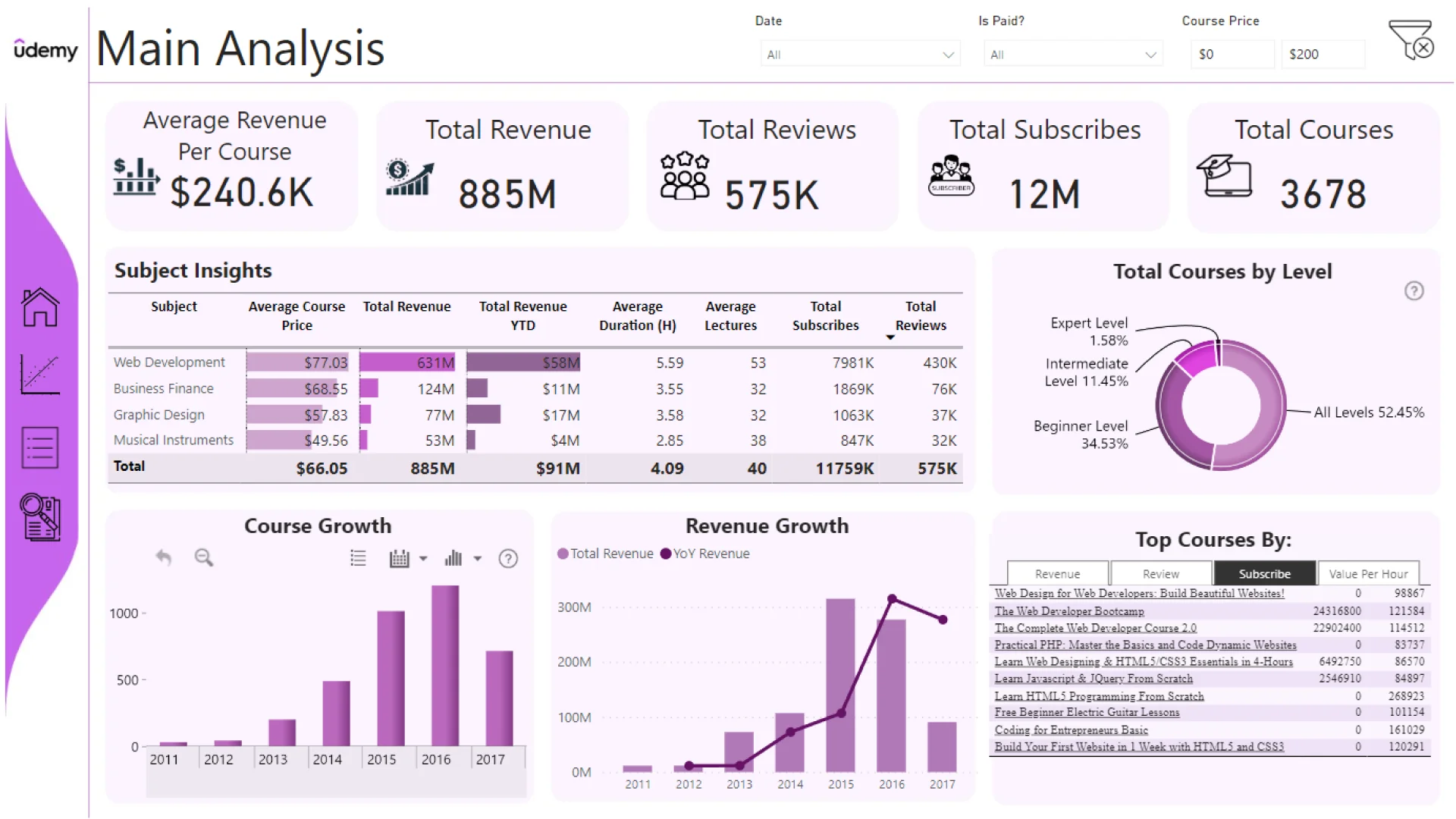This screenshot has height=819, width=1456.
Task: Open the line chart analysis page icon
Action: [x=40, y=375]
